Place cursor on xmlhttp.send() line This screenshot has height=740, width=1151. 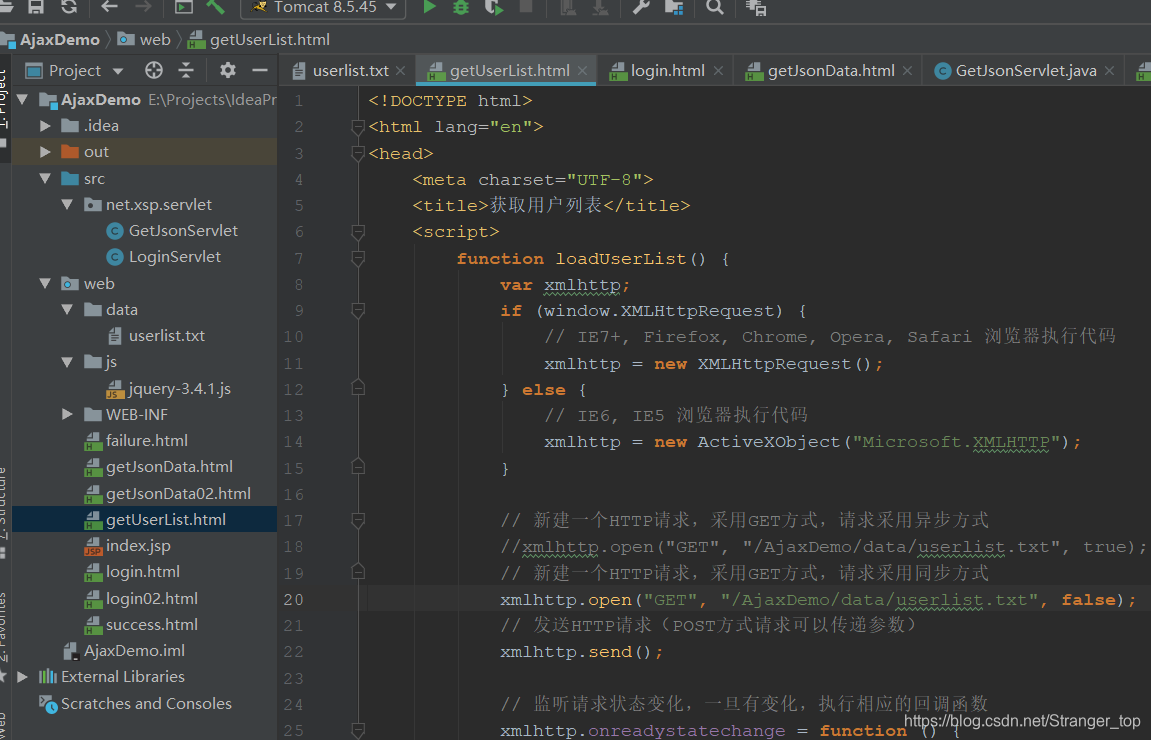(x=581, y=652)
